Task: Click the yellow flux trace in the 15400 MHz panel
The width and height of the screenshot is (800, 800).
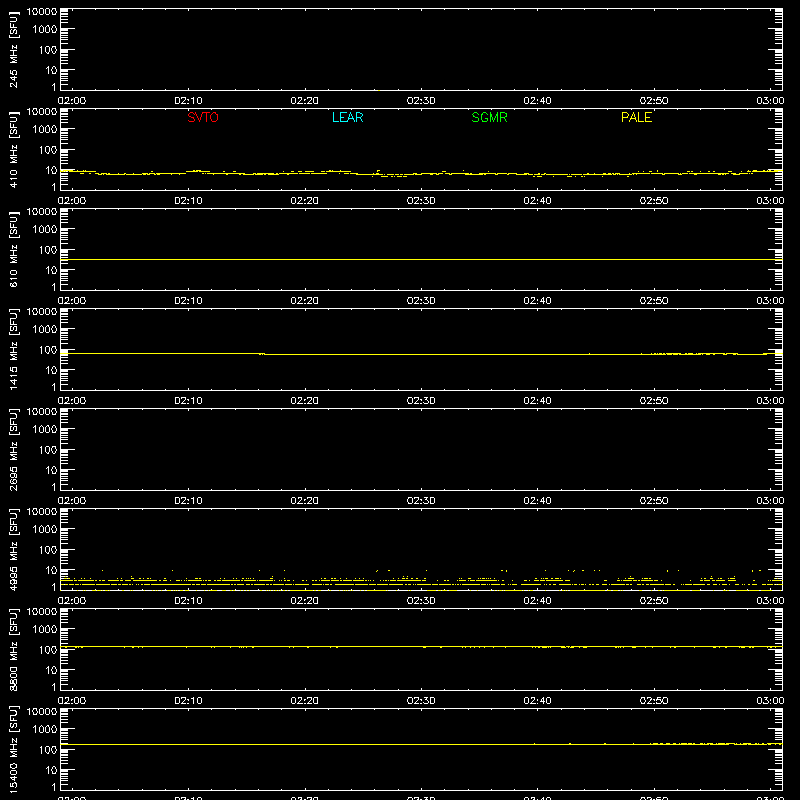Action: coord(421,744)
